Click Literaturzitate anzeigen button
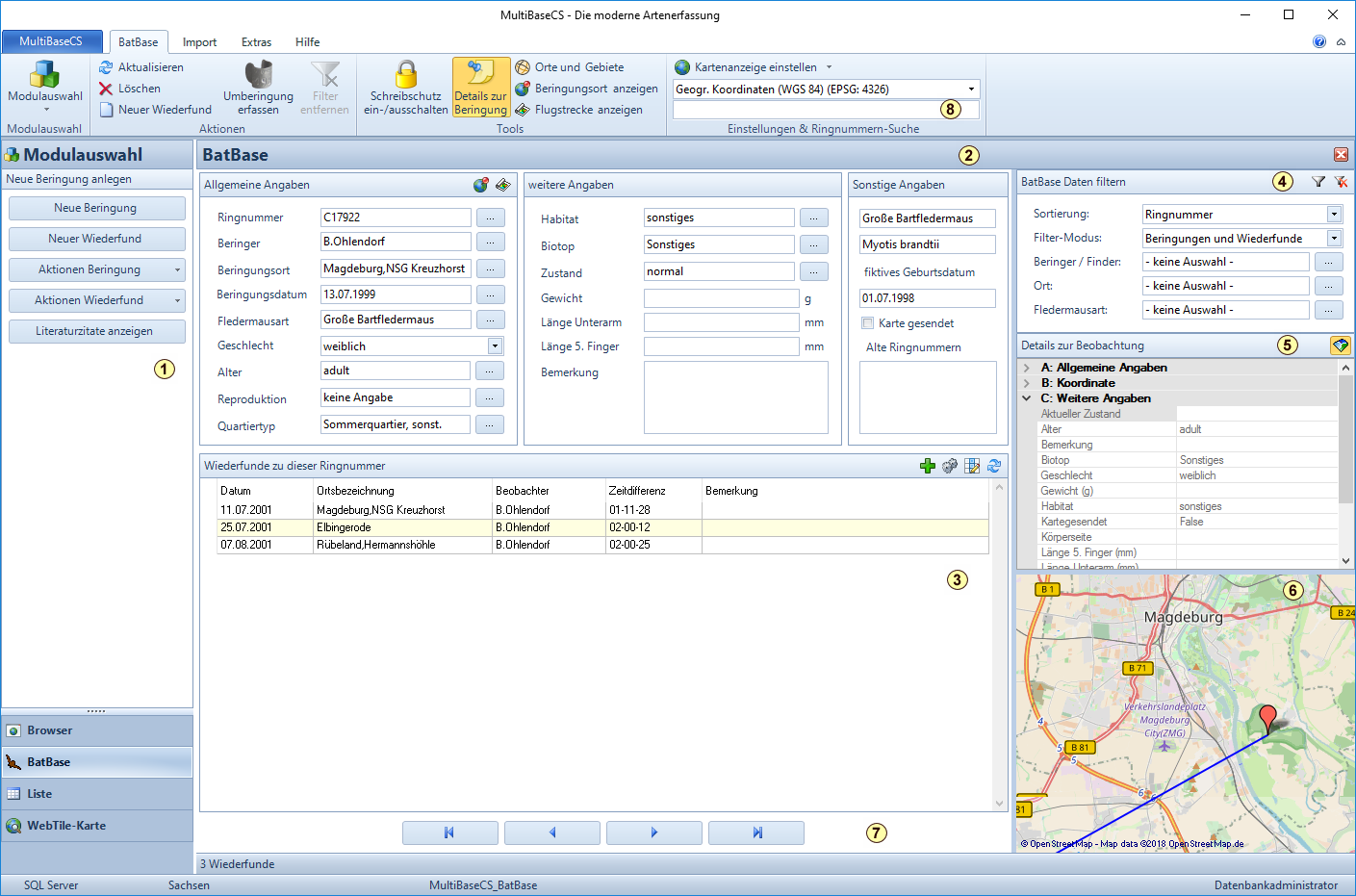 pos(96,332)
